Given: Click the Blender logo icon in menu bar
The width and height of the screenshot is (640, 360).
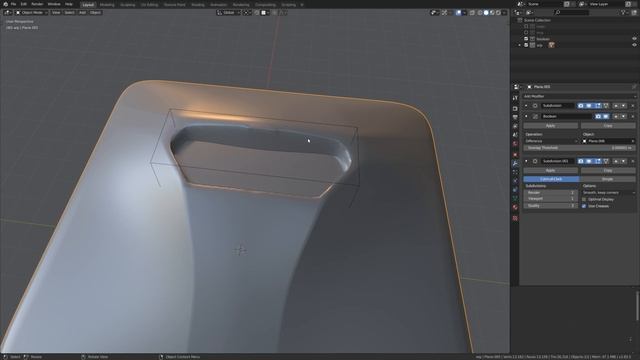Looking at the screenshot, I should (x=5, y=4).
